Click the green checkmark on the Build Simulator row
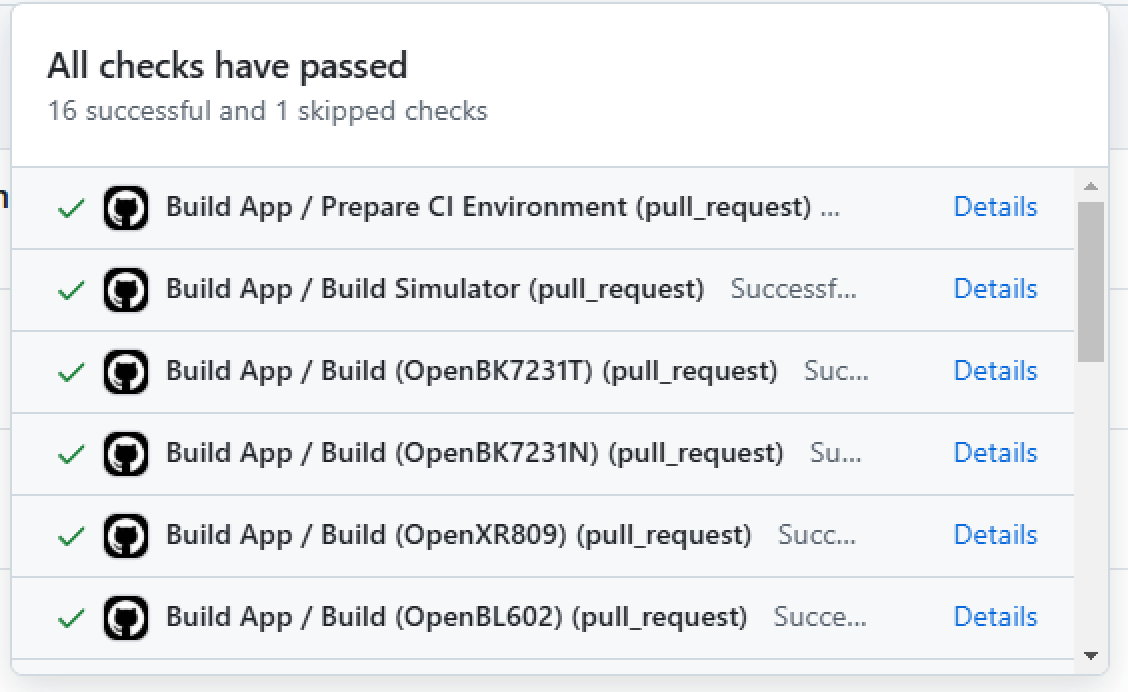1128x692 pixels. pyautogui.click(x=69, y=289)
